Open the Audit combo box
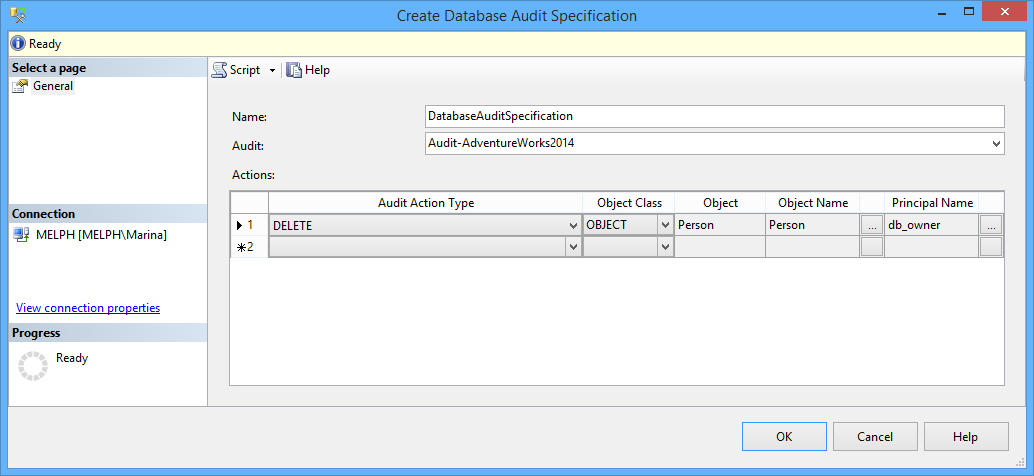The height and width of the screenshot is (476, 1034). point(995,144)
